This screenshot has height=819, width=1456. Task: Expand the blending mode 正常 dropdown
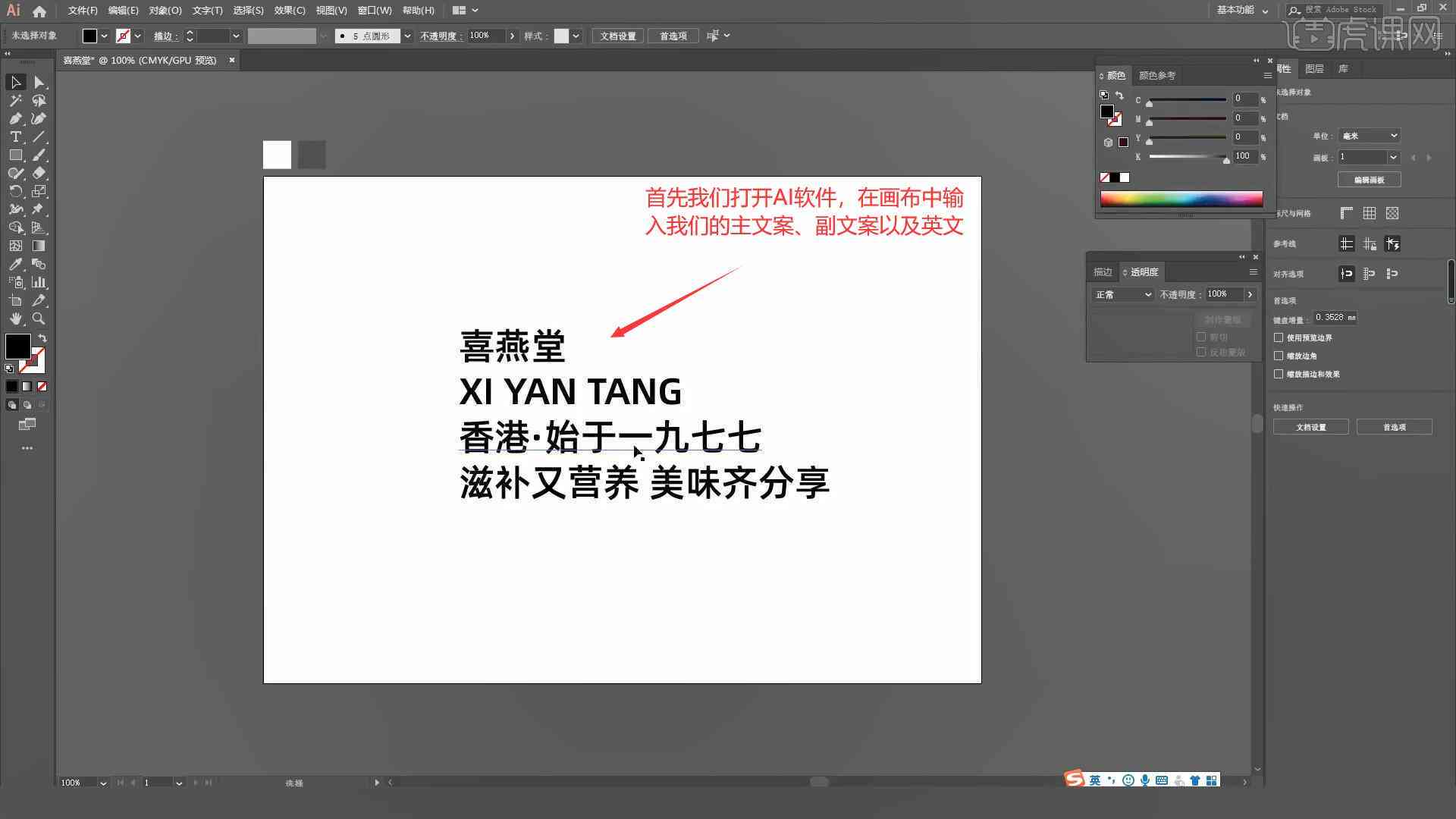(1148, 293)
